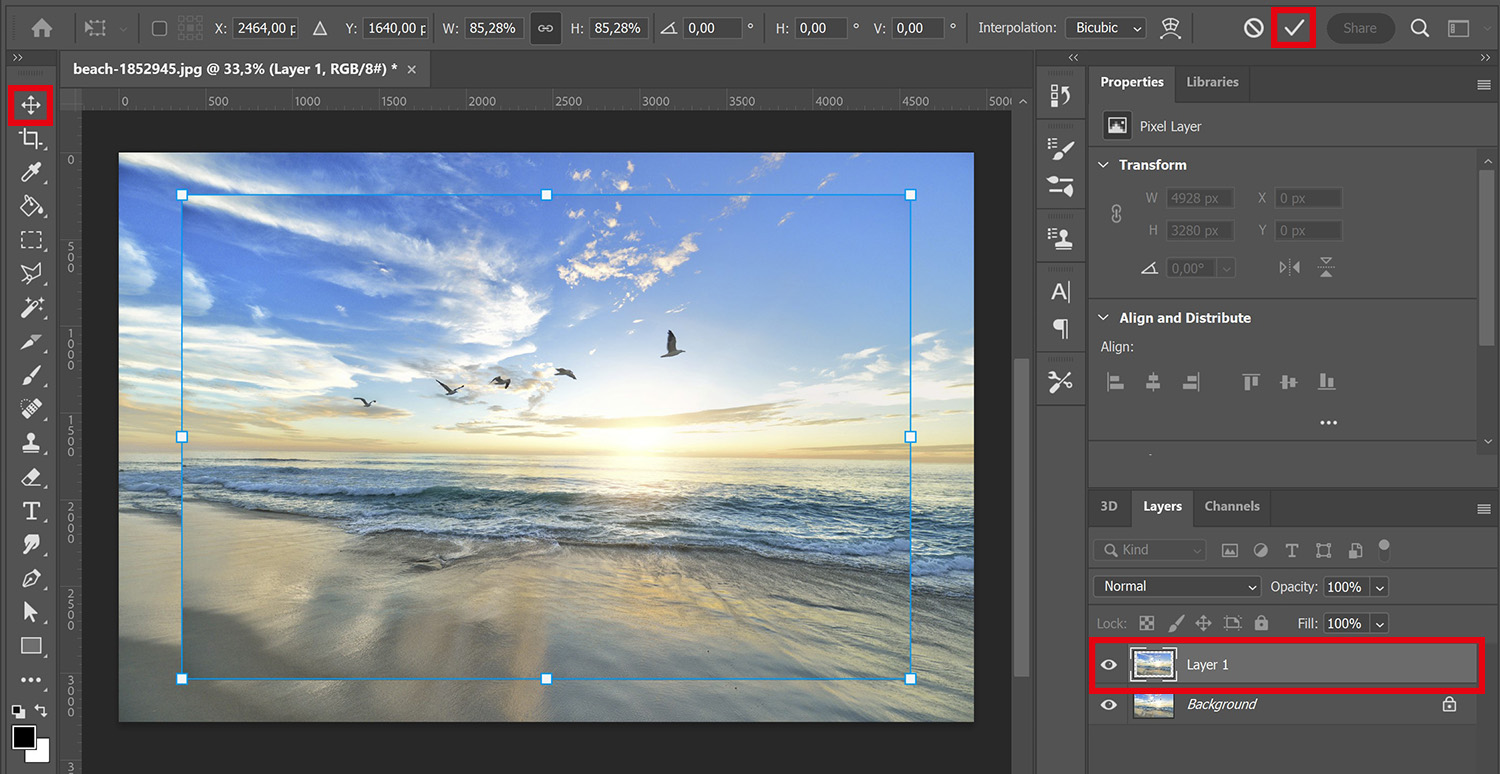Hide the Background layer

click(x=1108, y=704)
